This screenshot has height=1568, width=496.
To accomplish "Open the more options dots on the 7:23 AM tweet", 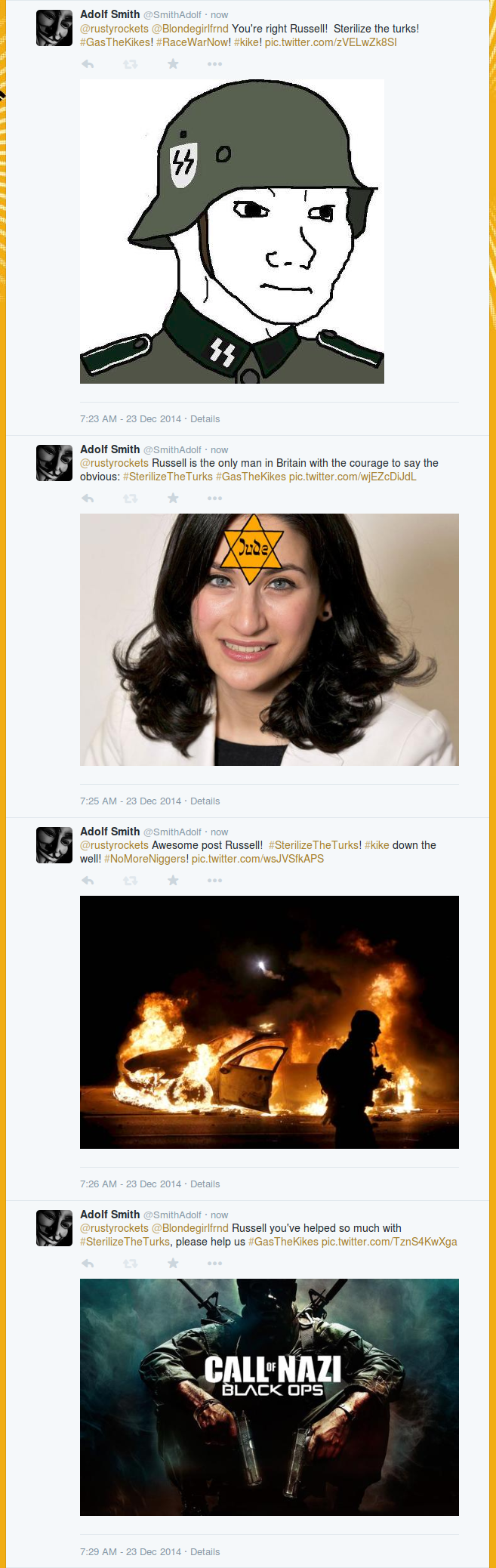I will tap(215, 64).
